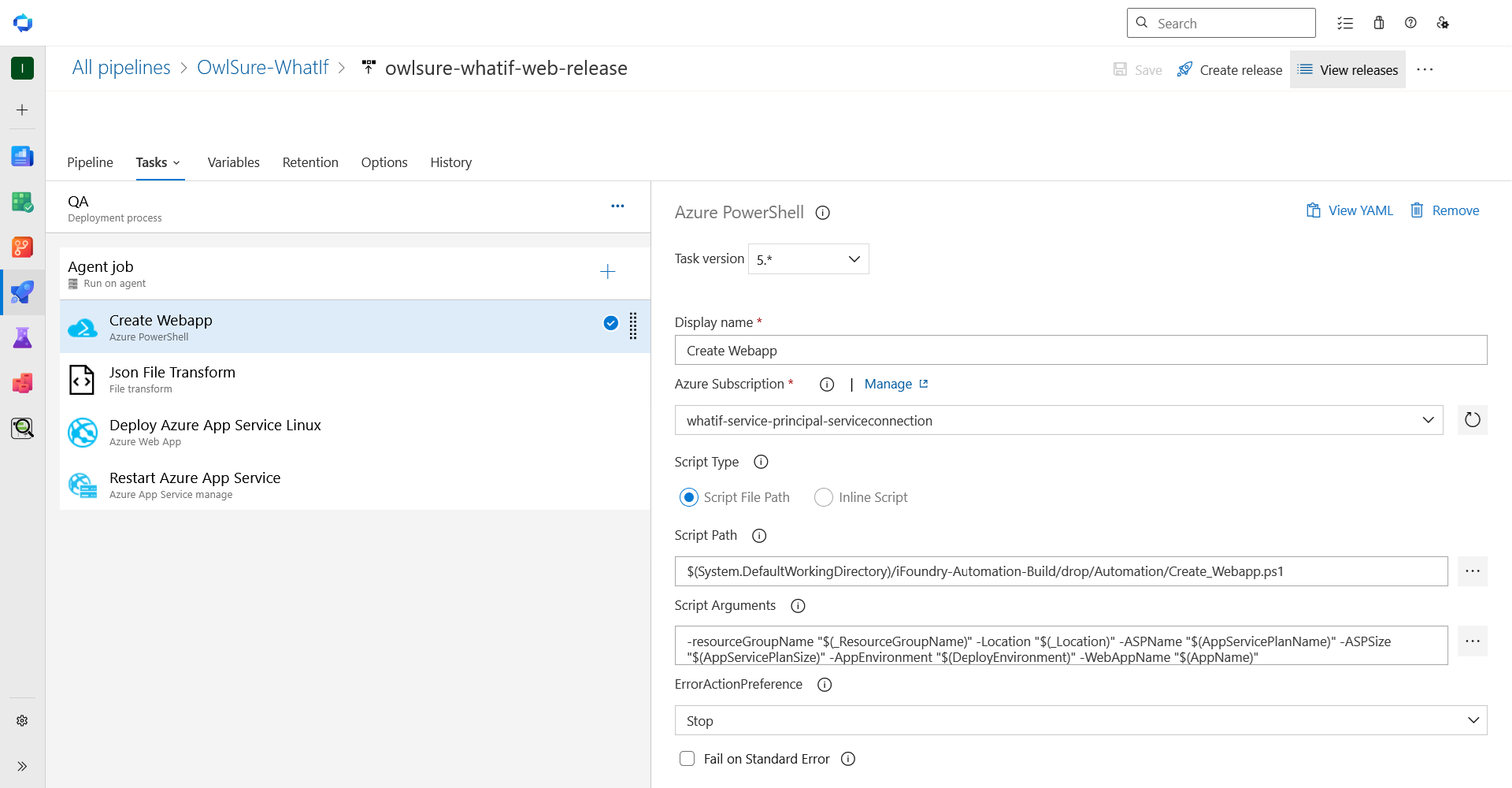The width and height of the screenshot is (1512, 788).
Task: Open Repos in the sidebar
Action: [x=22, y=247]
